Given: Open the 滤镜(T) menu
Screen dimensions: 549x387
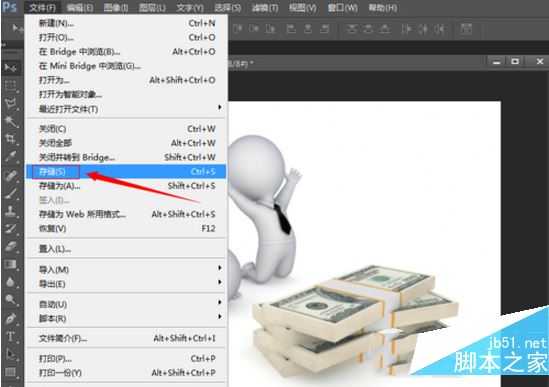Looking at the screenshot, I should click(265, 7).
